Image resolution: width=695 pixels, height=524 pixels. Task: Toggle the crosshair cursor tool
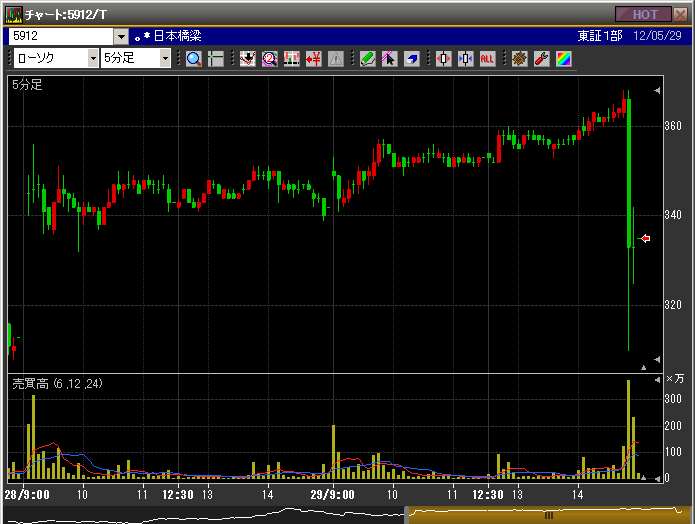(x=215, y=58)
